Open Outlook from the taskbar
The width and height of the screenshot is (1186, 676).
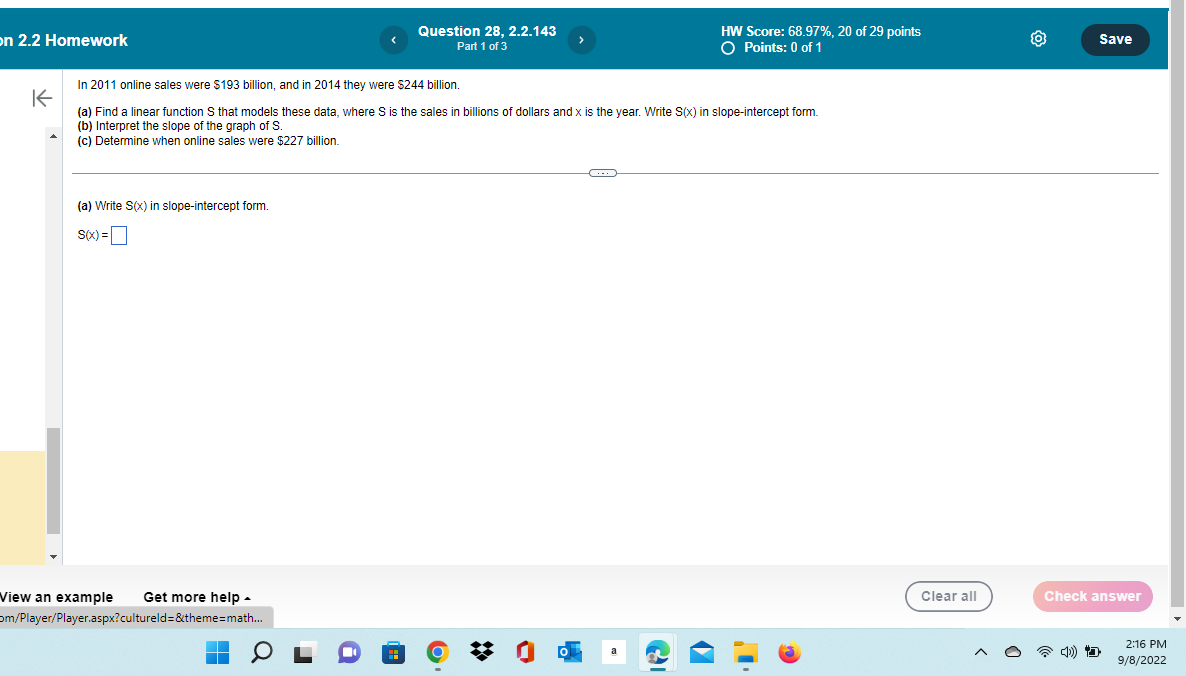pyautogui.click(x=569, y=652)
